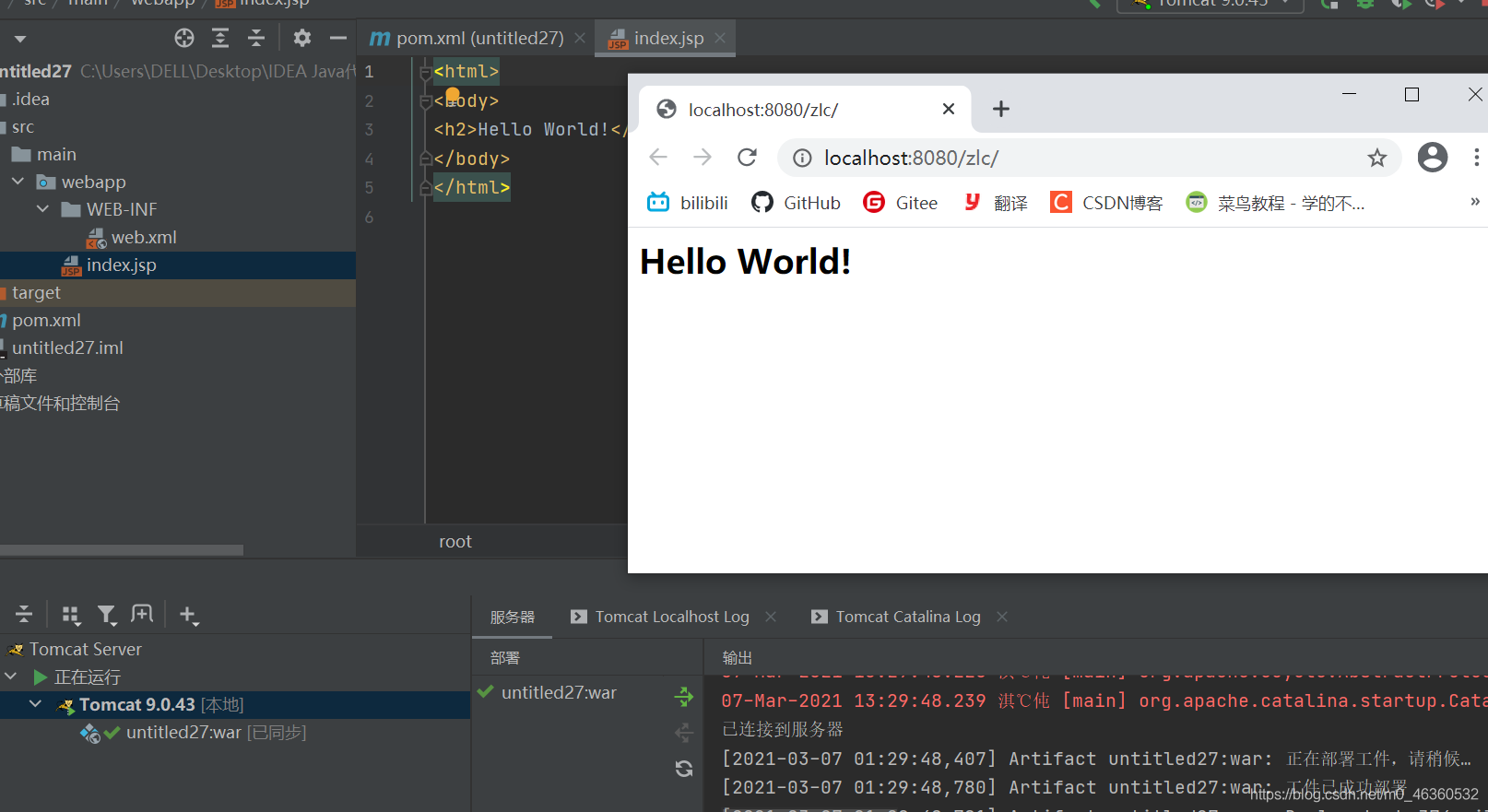Click project panel horizontal scrollbar

(x=122, y=550)
